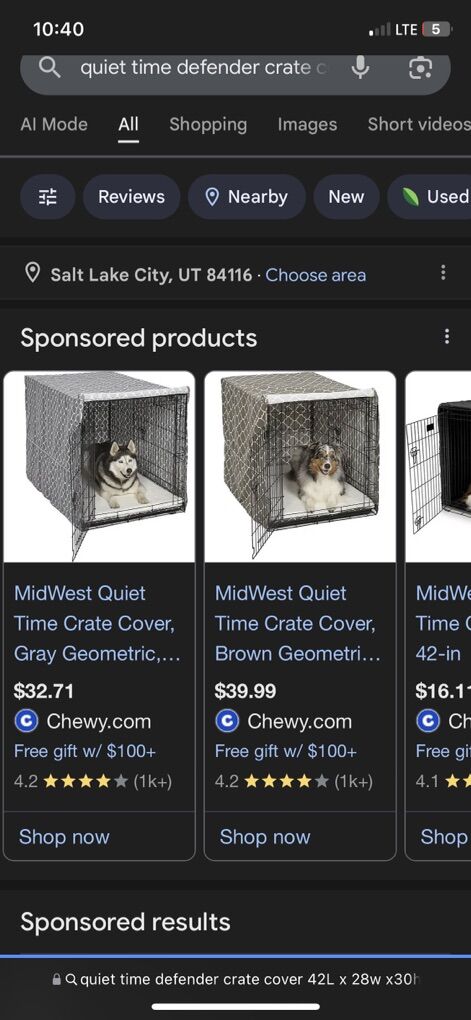Tap Chewy.com logo under Gray Geometric cover
This screenshot has height=1020, width=471.
pyautogui.click(x=26, y=721)
